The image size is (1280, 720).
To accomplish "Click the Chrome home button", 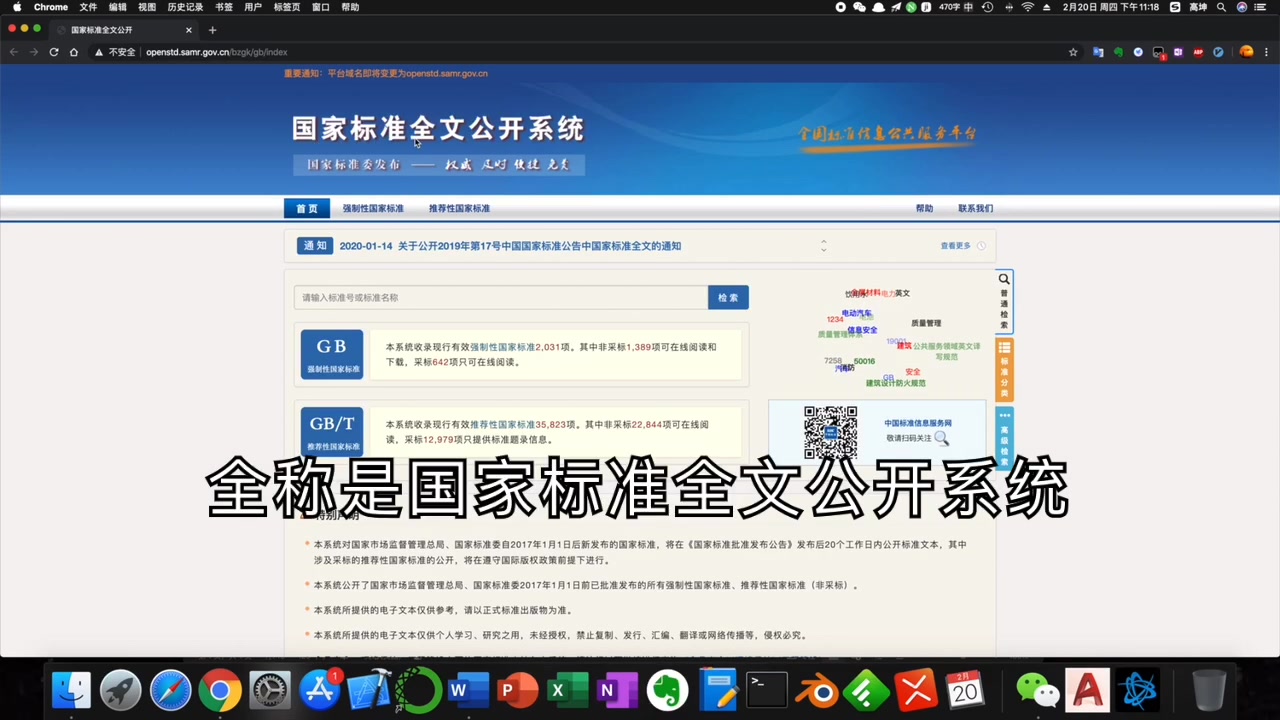I will point(74,52).
